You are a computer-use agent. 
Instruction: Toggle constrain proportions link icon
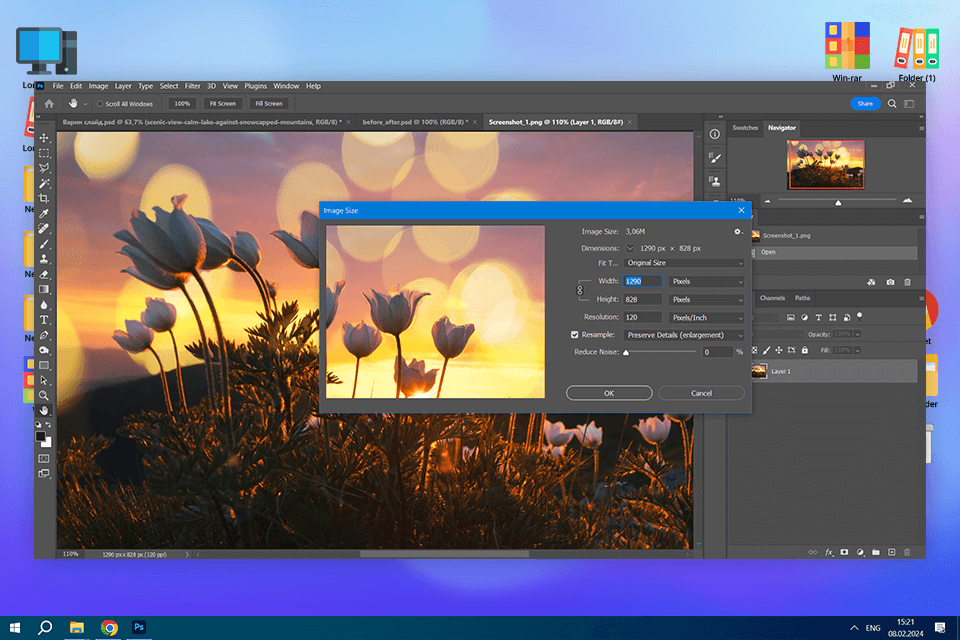point(580,291)
